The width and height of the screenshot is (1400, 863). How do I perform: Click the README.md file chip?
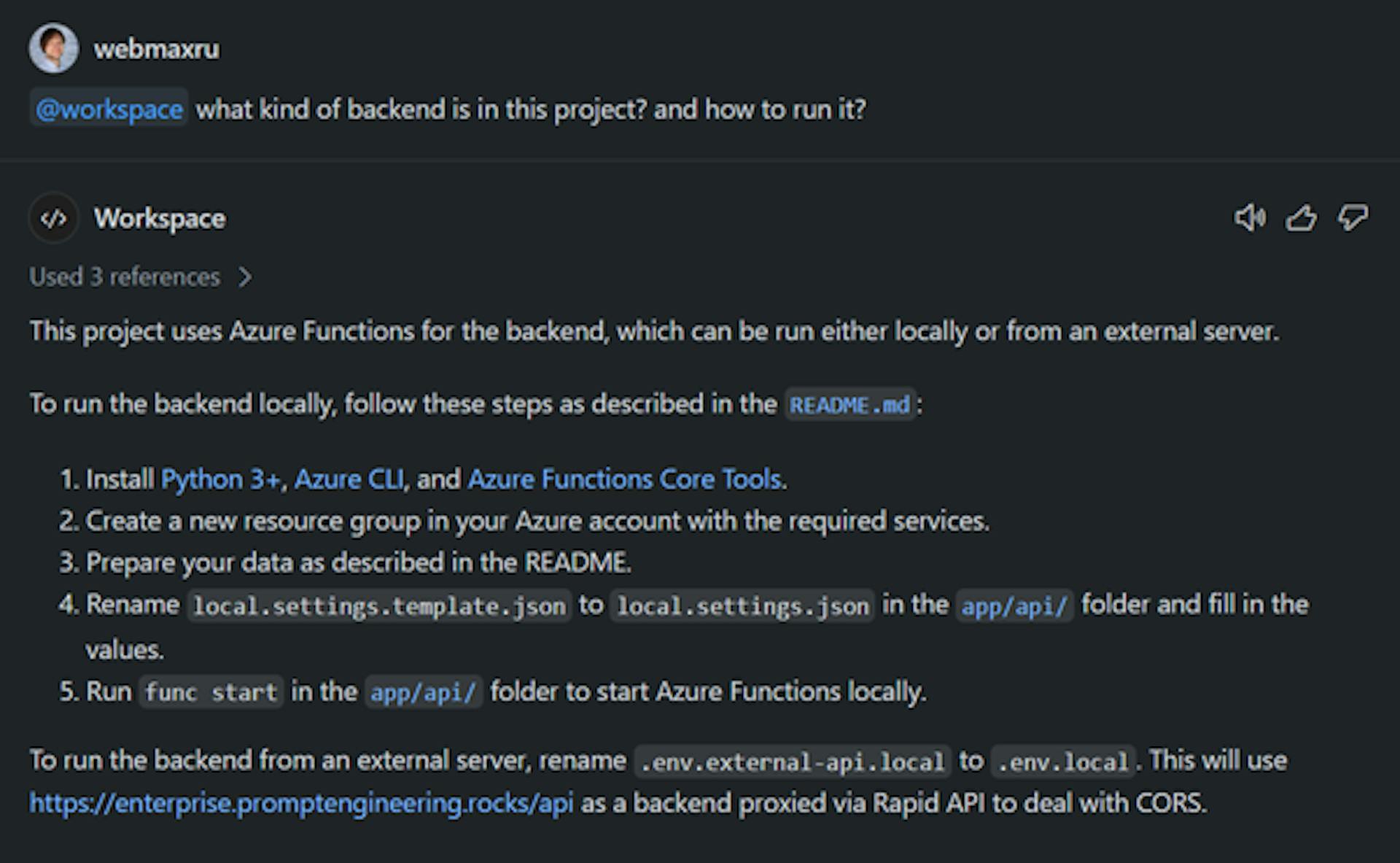(850, 406)
